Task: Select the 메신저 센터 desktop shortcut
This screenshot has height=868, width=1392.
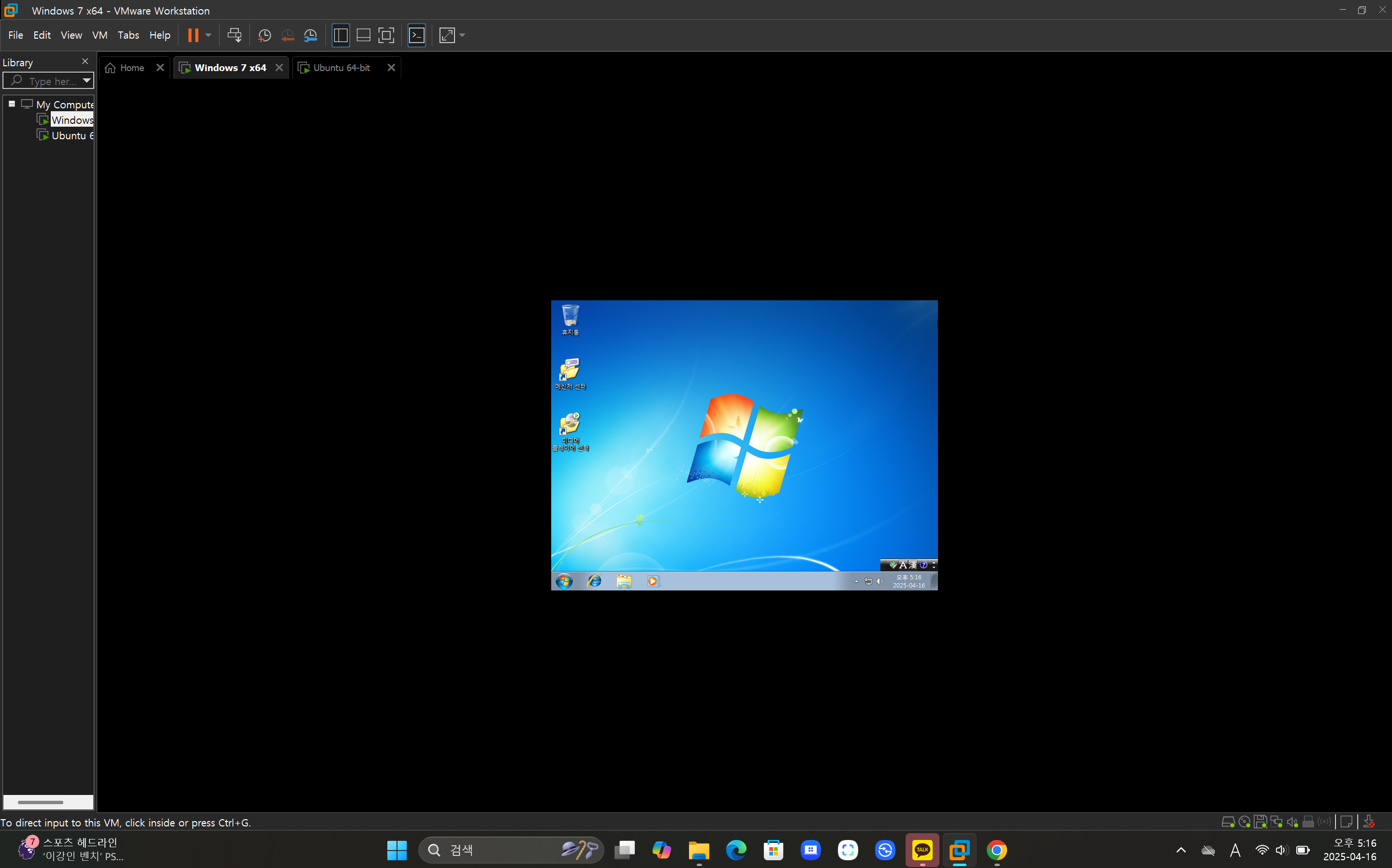Action: (570, 374)
